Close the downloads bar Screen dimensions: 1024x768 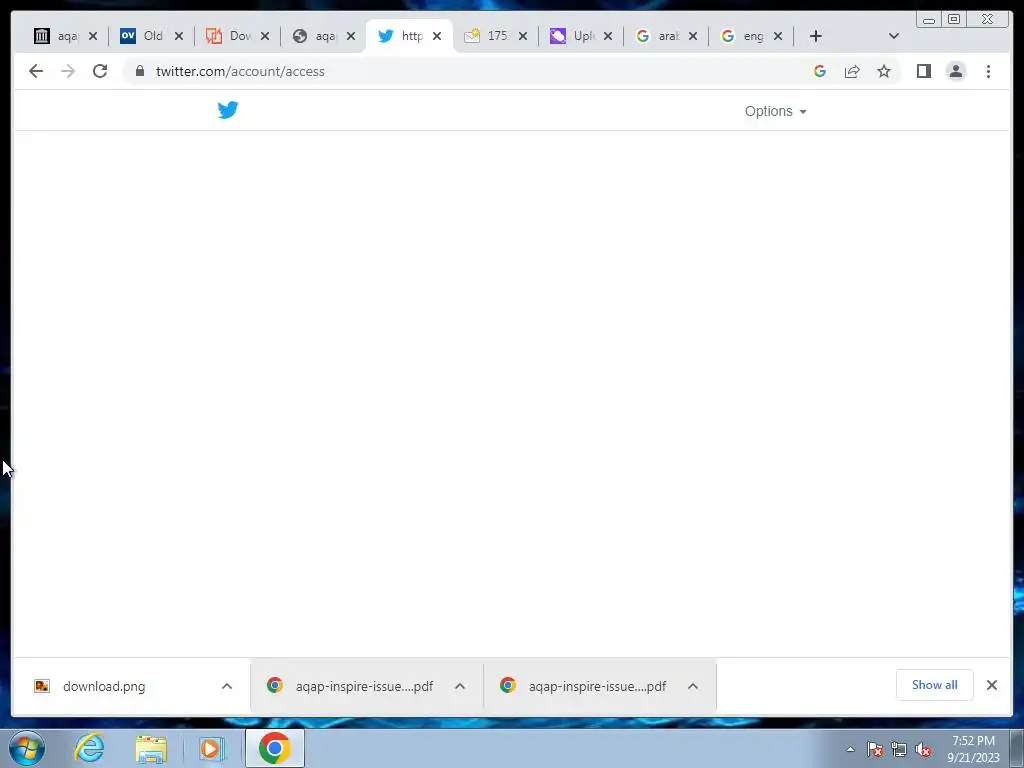(992, 685)
